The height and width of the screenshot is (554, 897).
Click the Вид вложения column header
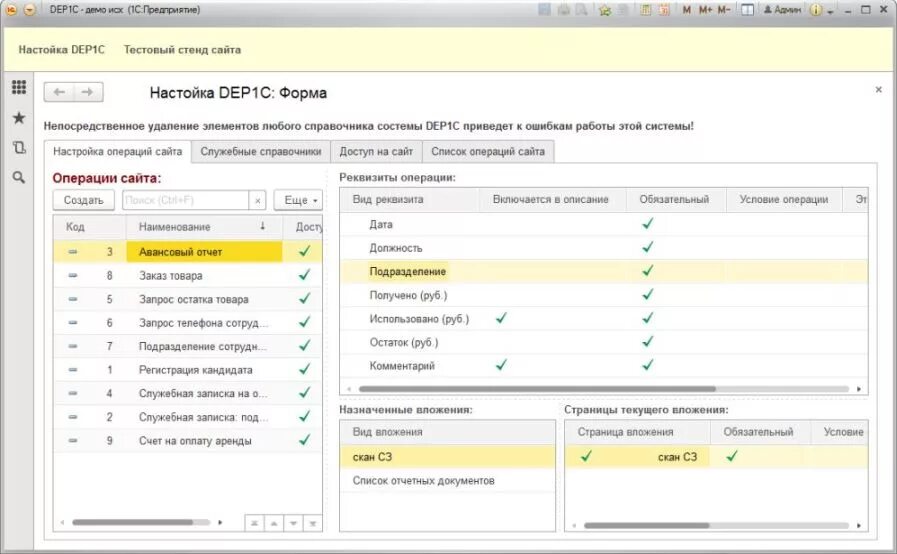click(447, 432)
